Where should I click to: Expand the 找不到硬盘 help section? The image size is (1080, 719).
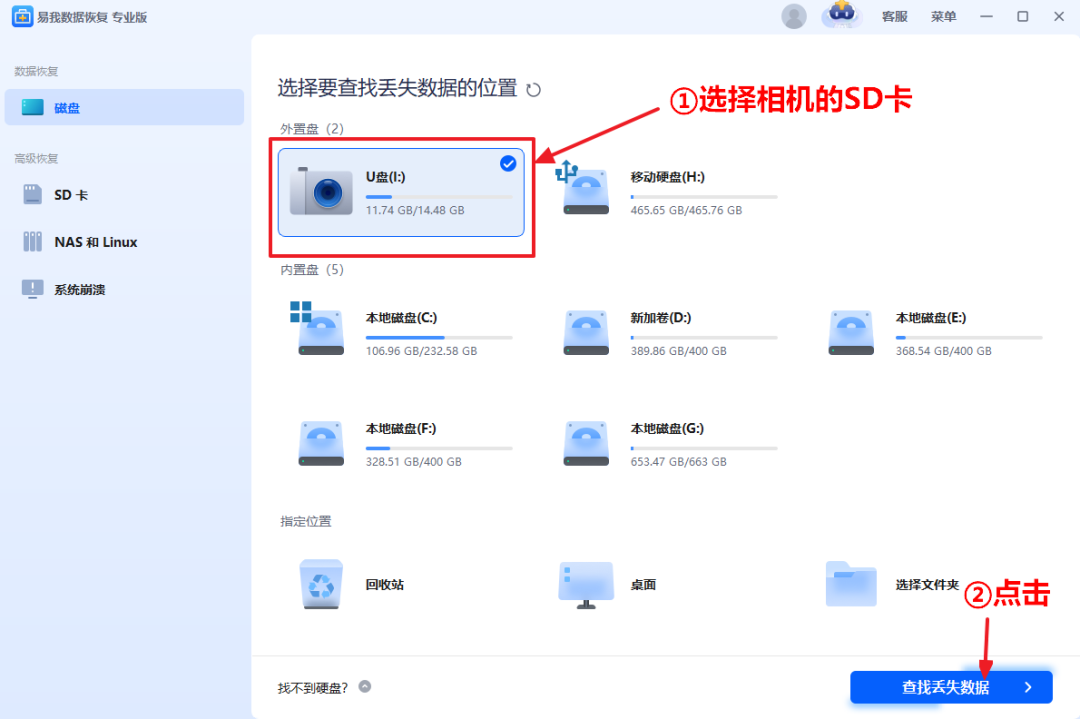coord(365,687)
